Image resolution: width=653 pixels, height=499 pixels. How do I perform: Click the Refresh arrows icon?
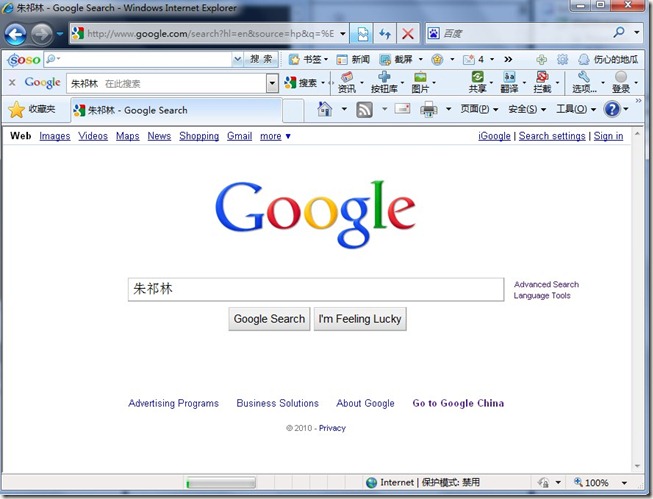pyautogui.click(x=385, y=34)
